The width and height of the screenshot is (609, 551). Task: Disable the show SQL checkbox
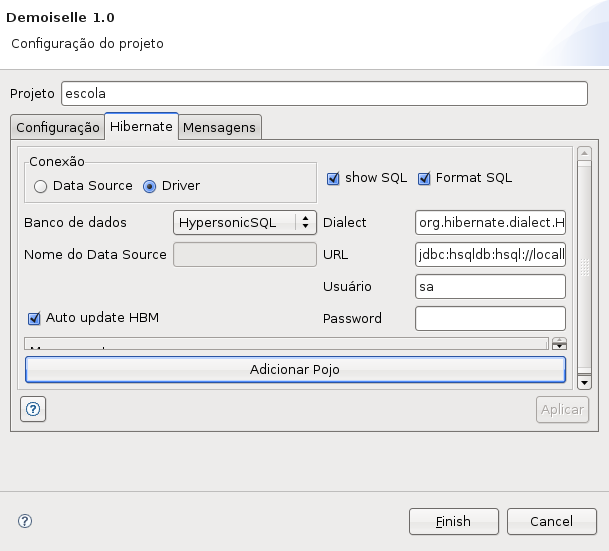pyautogui.click(x=334, y=178)
